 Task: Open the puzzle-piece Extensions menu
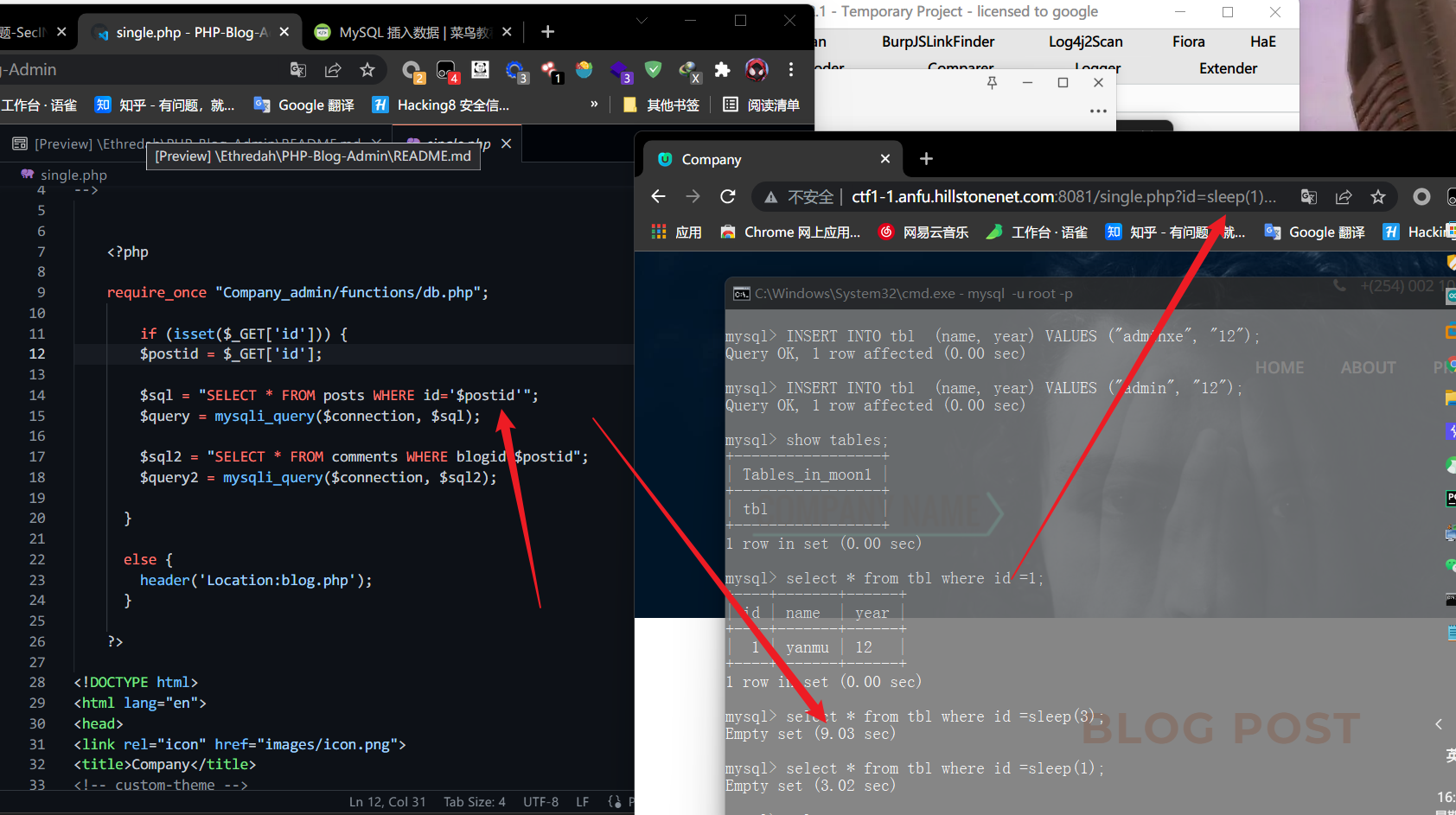[x=722, y=69]
